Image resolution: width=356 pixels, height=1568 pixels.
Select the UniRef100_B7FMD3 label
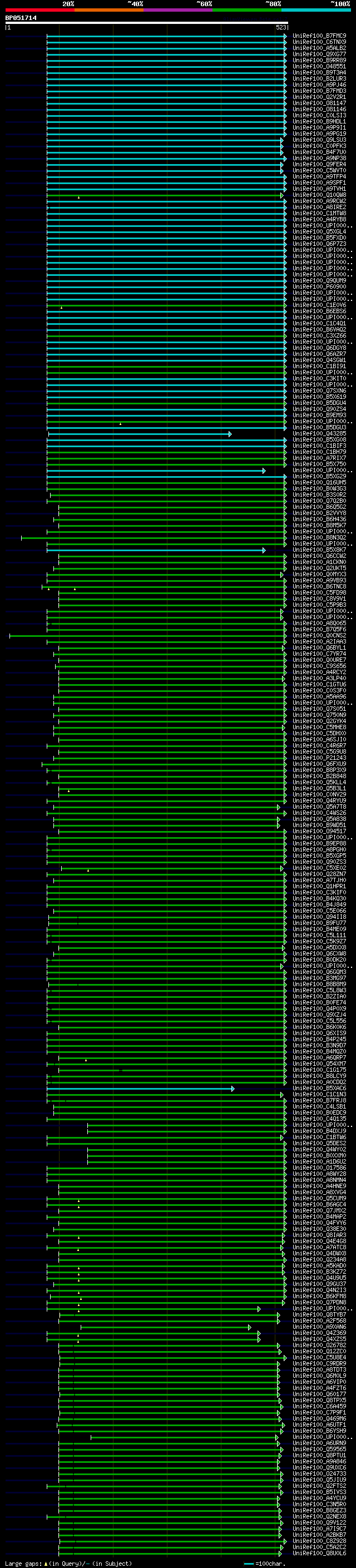[x=319, y=91]
